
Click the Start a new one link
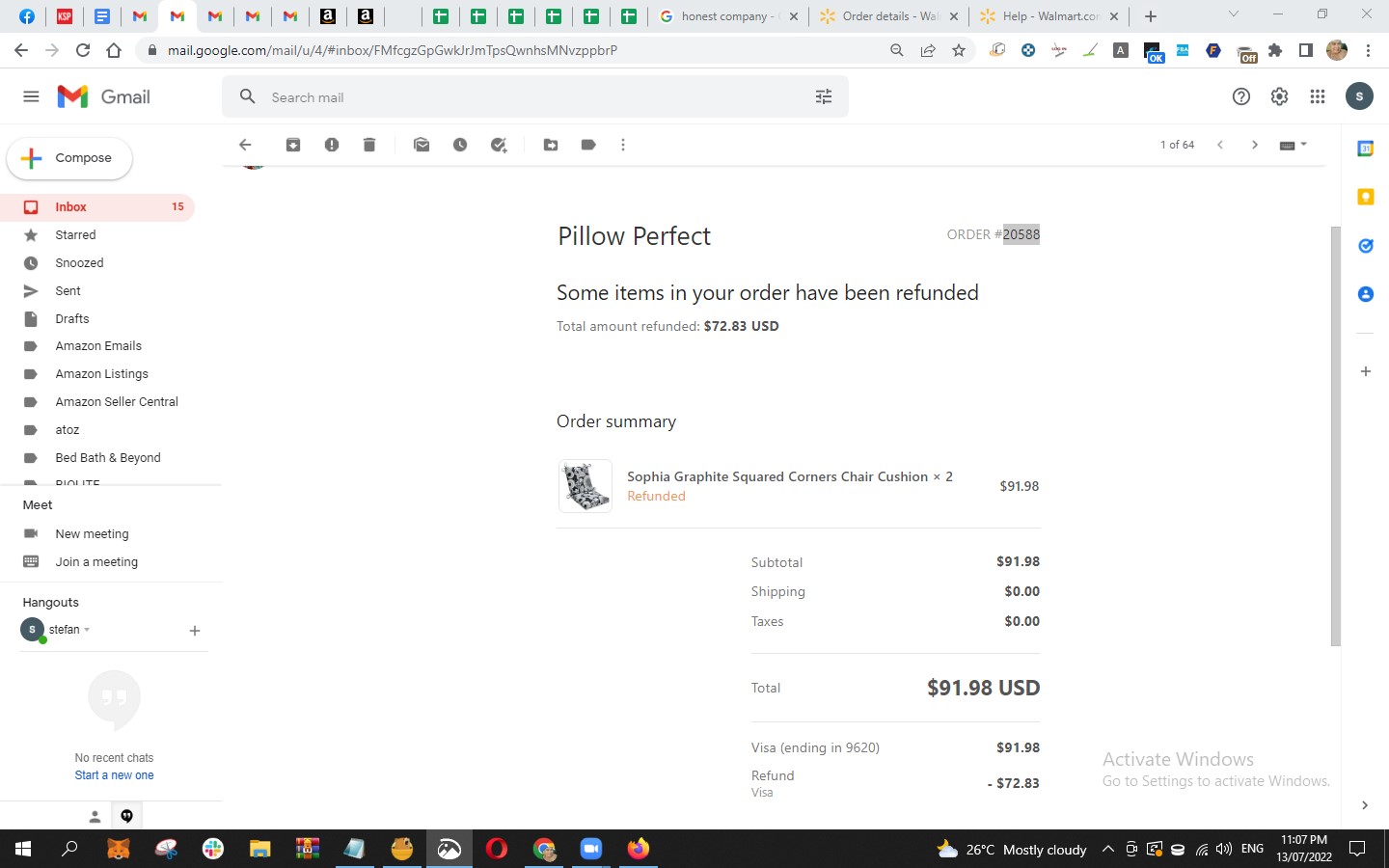(x=114, y=775)
